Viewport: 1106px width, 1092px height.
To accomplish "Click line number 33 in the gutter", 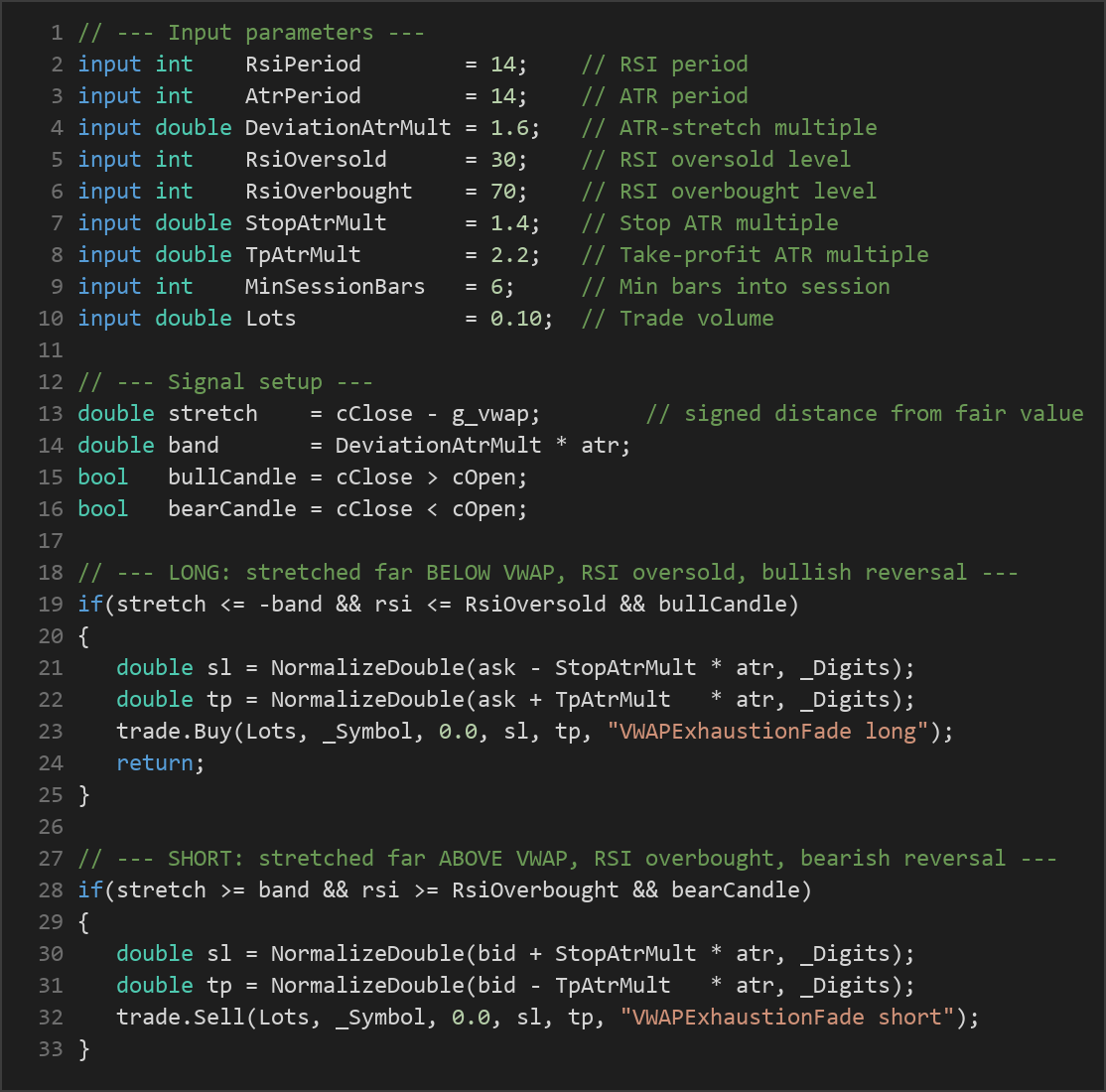I will 50,1049.
